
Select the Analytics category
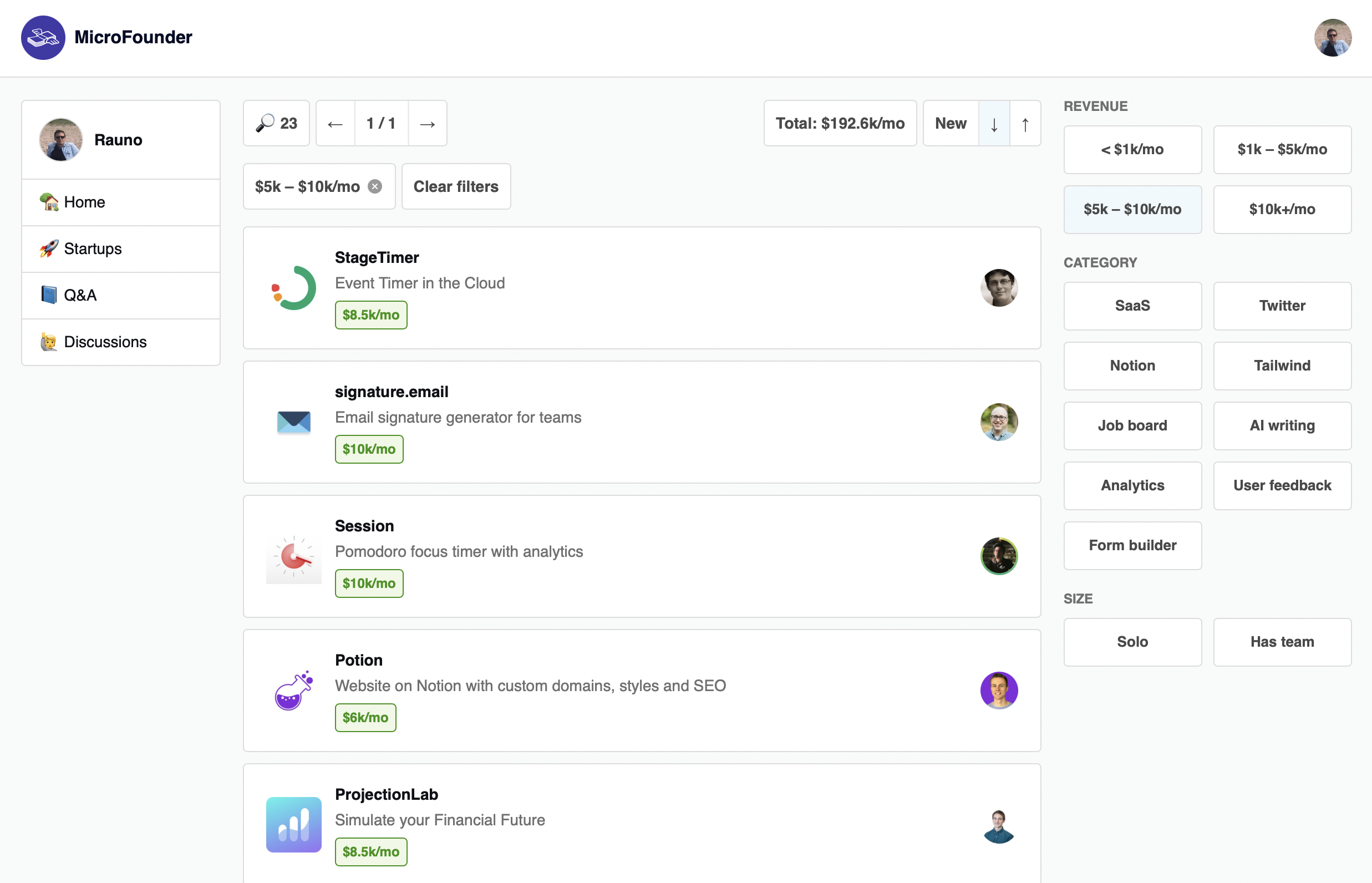click(x=1132, y=486)
